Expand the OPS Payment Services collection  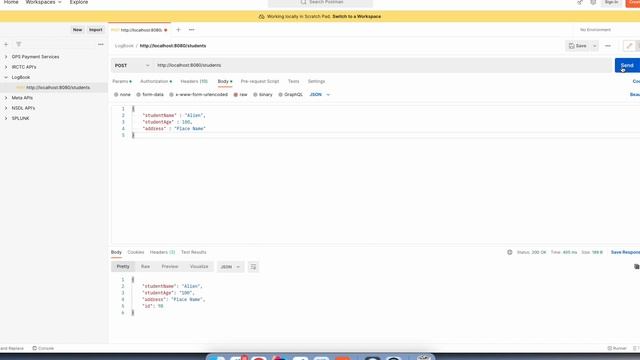(x=6, y=57)
